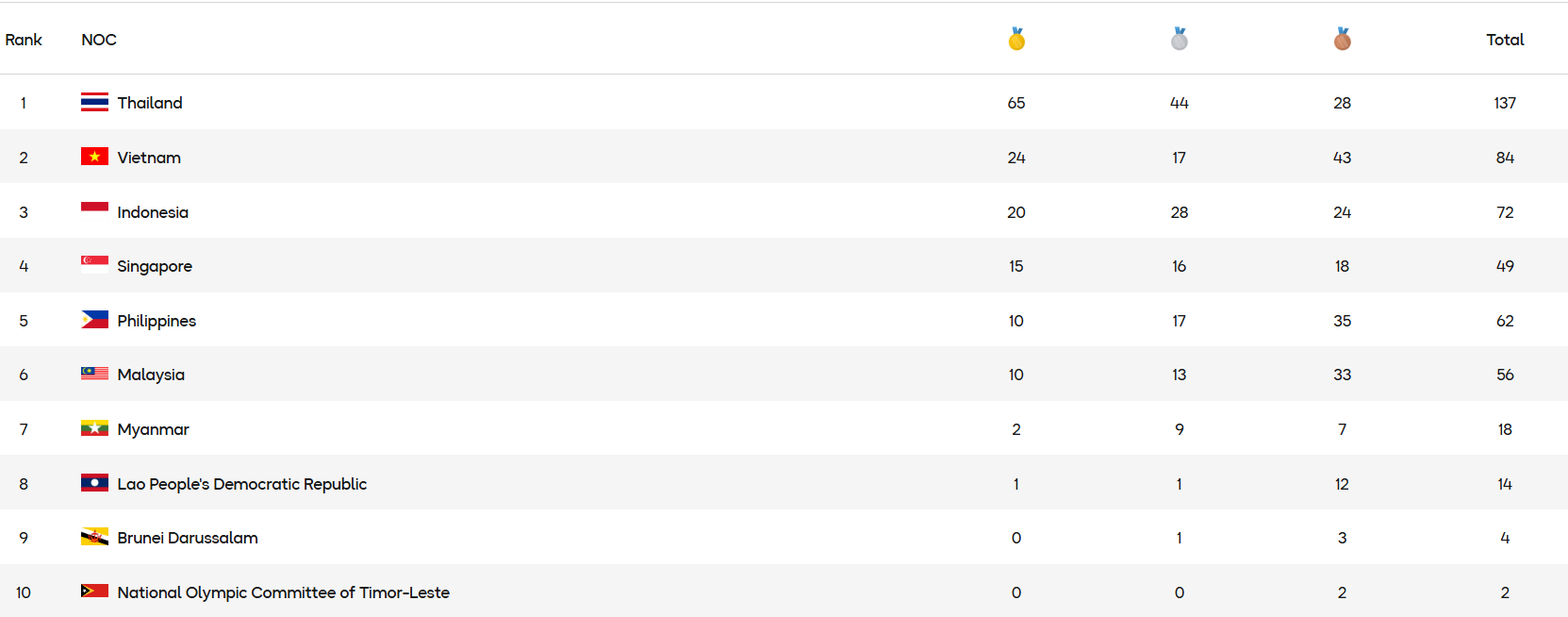1568x617 pixels.
Task: Click the Timor-Leste flag icon
Action: coord(94,592)
